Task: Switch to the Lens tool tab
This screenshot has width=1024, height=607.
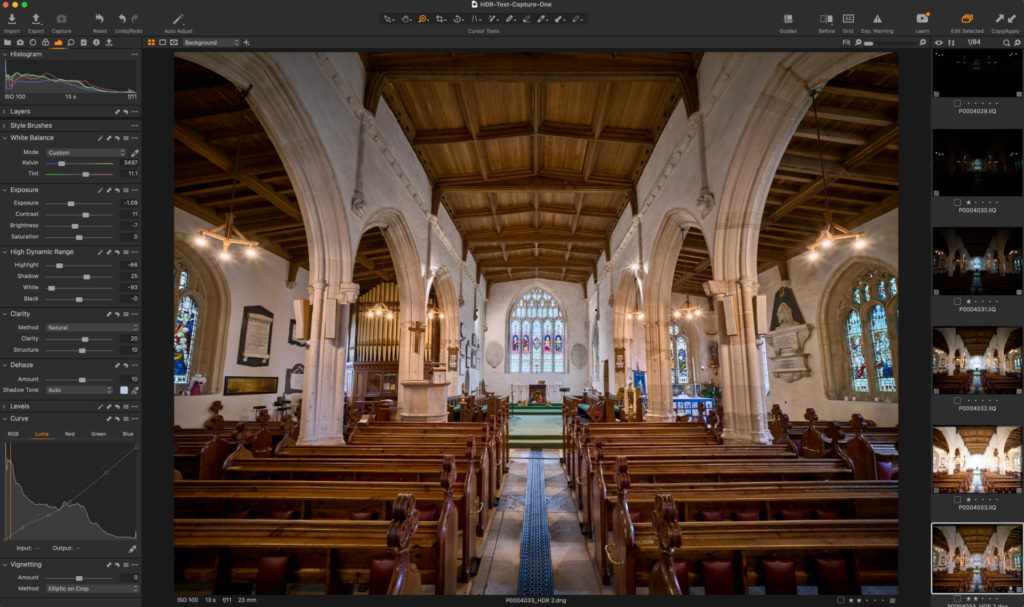Action: click(33, 42)
